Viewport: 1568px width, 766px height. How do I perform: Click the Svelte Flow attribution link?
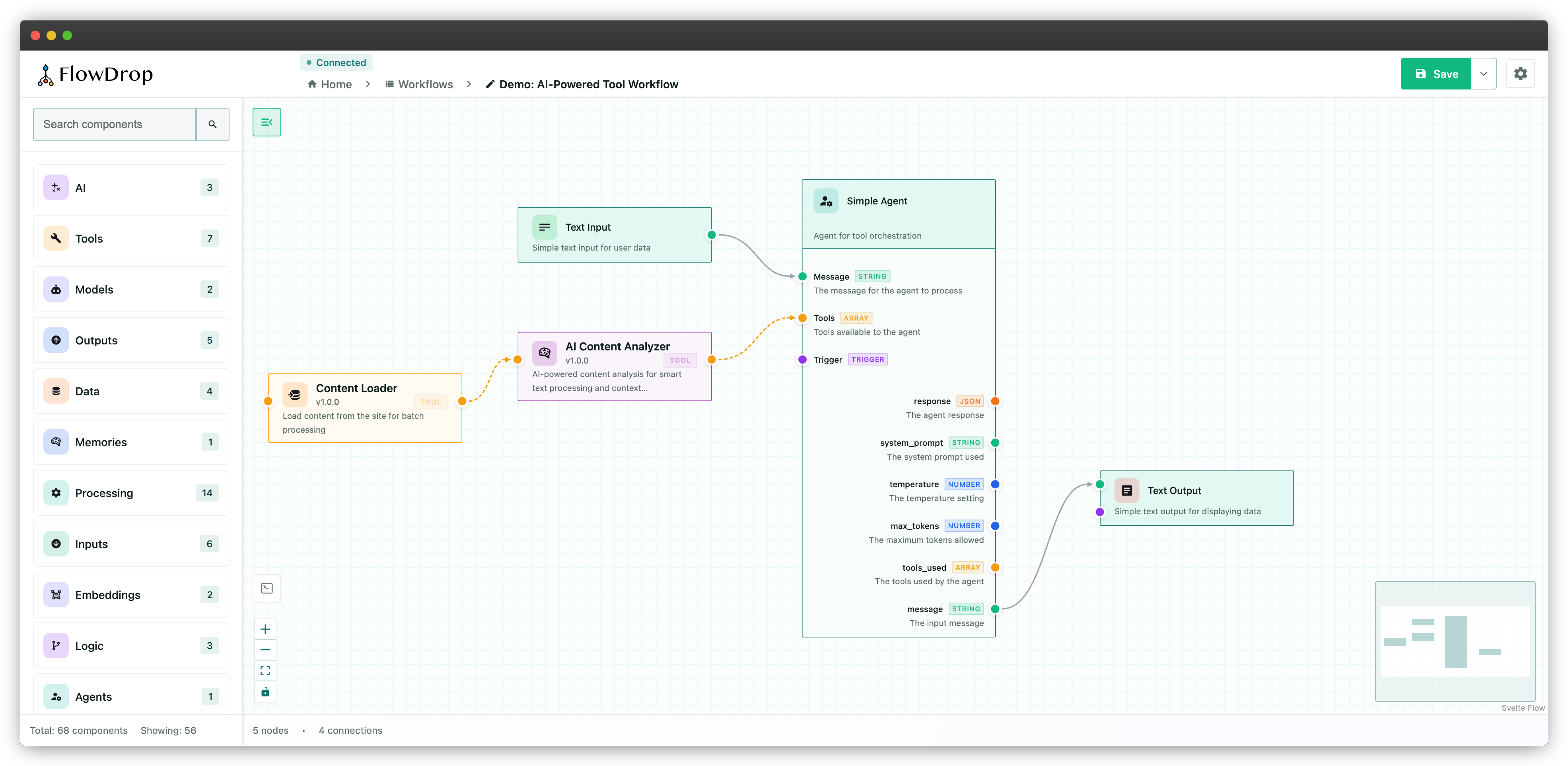[1522, 708]
